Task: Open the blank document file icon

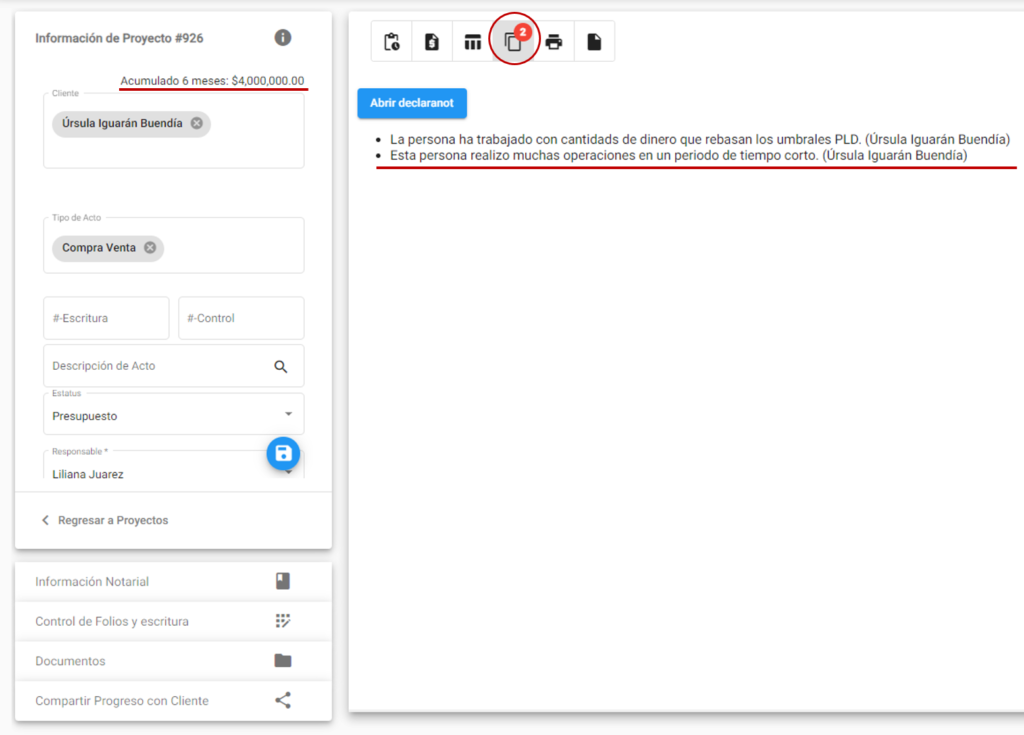Action: (x=594, y=42)
